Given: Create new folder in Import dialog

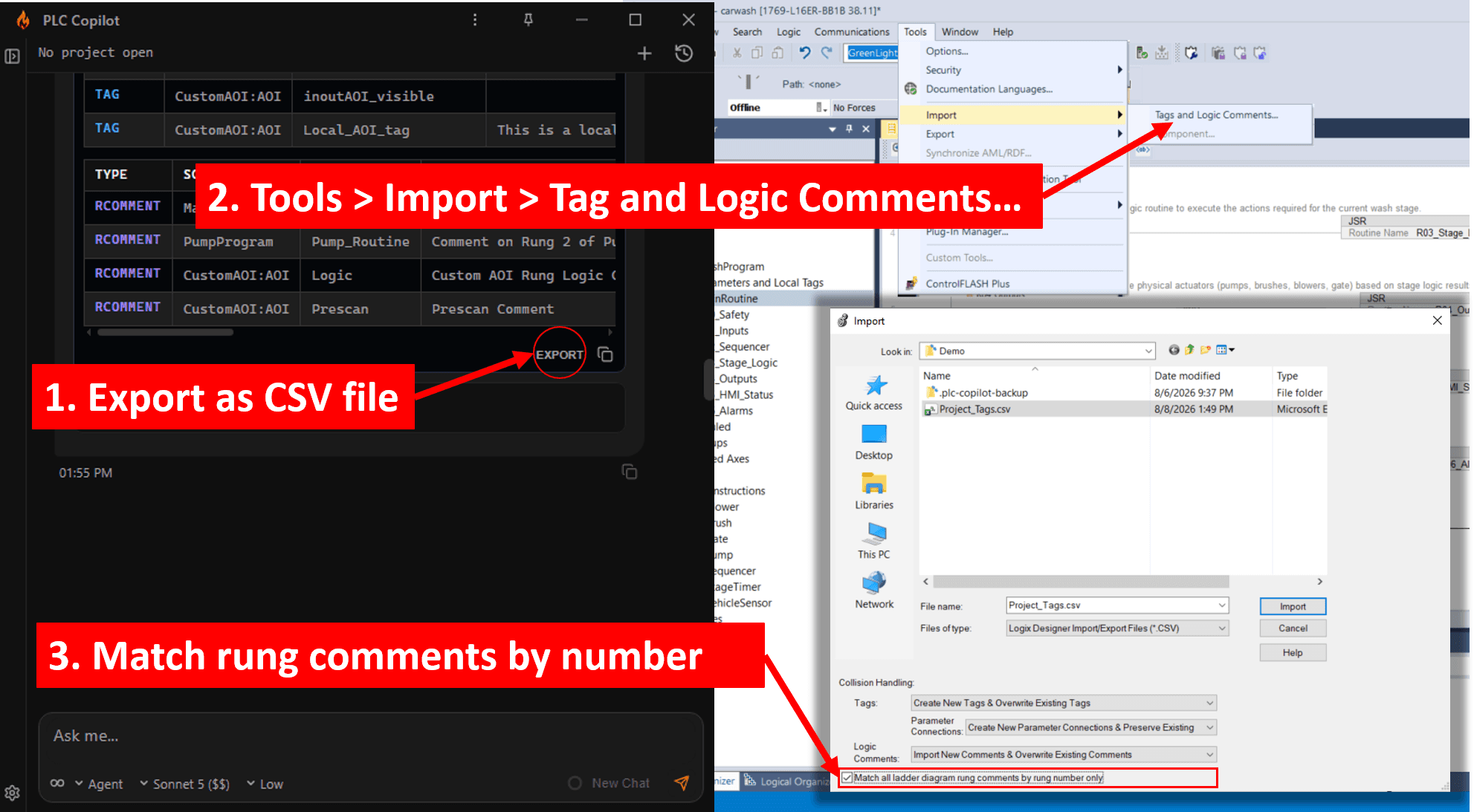Looking at the screenshot, I should (x=1205, y=350).
